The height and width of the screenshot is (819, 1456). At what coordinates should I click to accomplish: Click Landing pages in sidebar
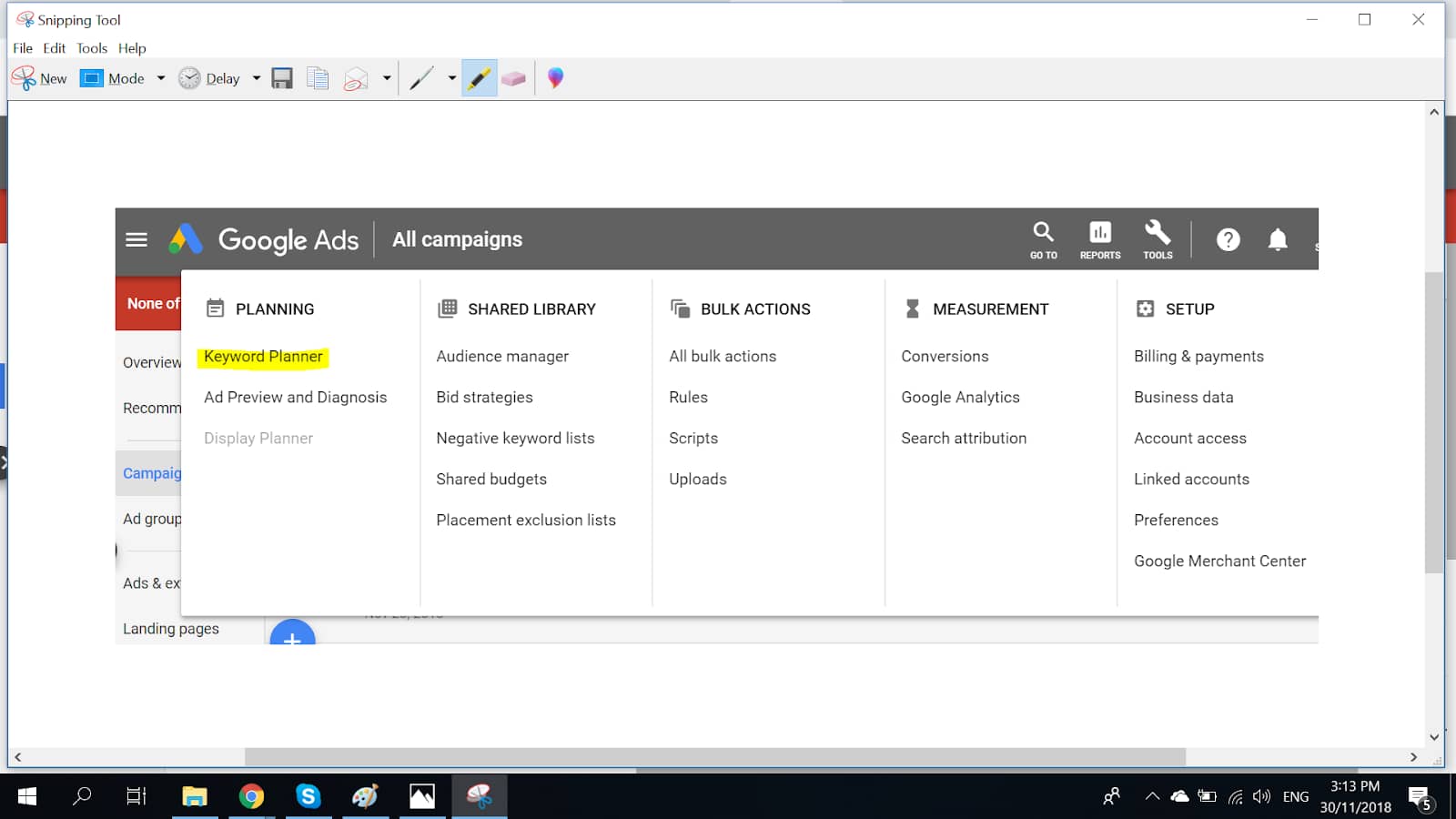171,629
